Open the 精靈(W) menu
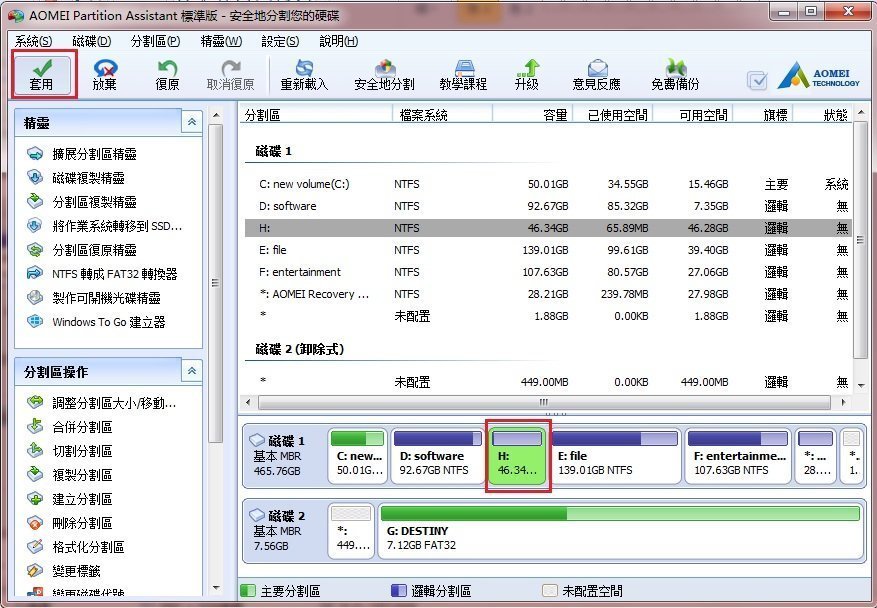Screen dimensions: 877x608 [x=221, y=41]
